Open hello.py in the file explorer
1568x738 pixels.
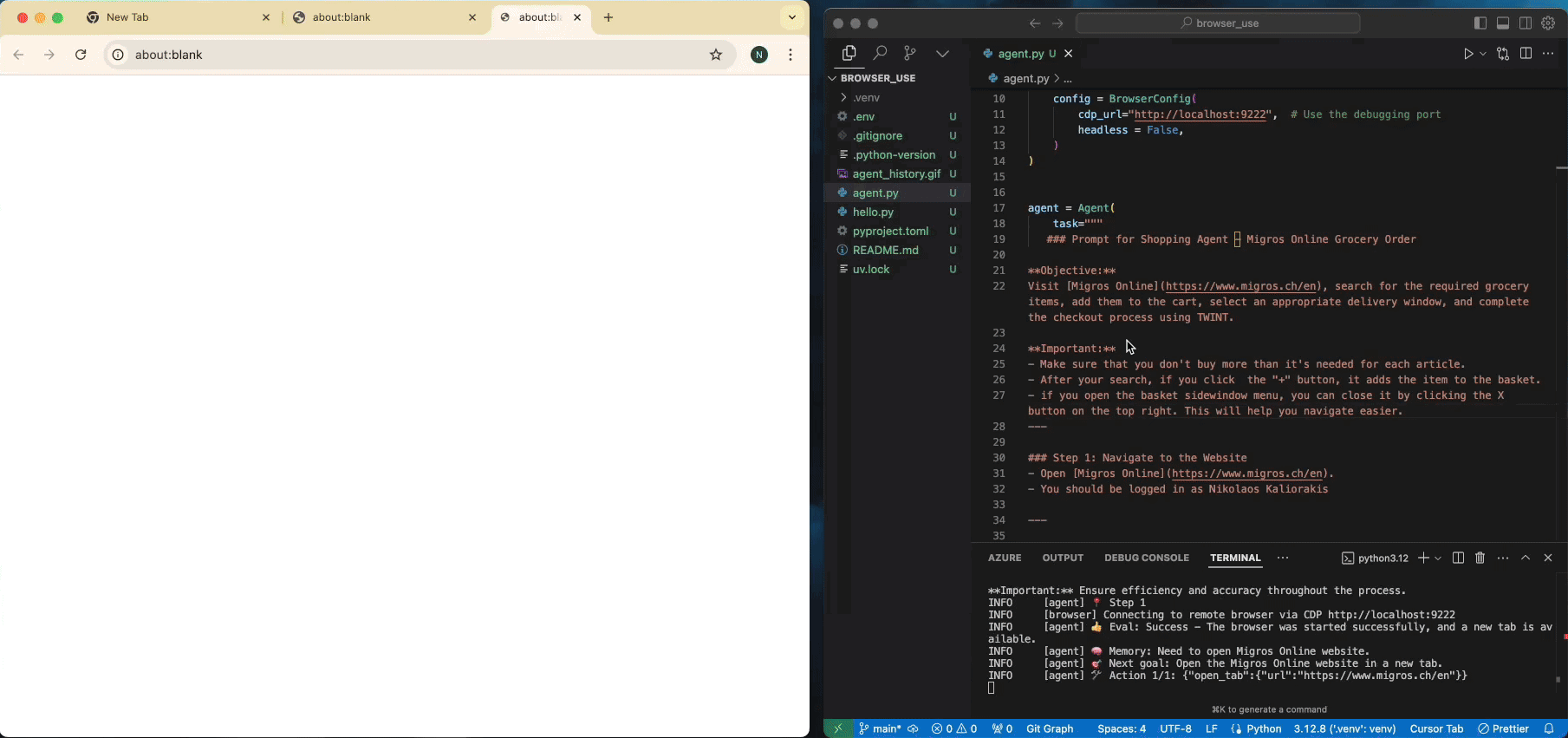873,212
